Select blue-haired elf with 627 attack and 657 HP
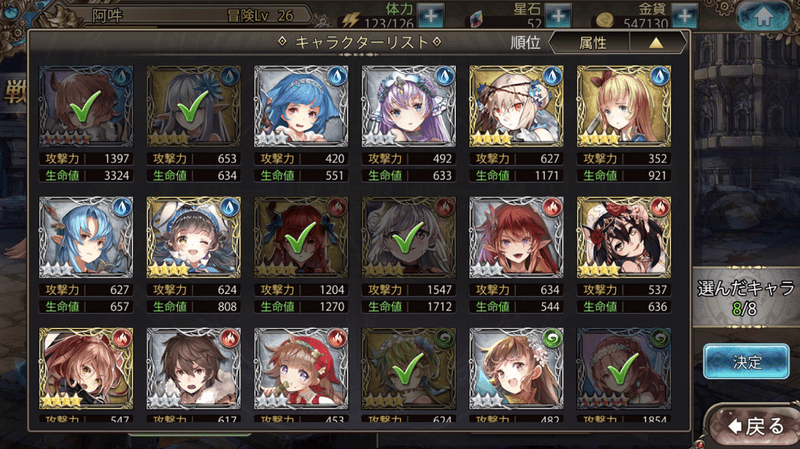Screen dimensions: 800x449 pos(86,237)
